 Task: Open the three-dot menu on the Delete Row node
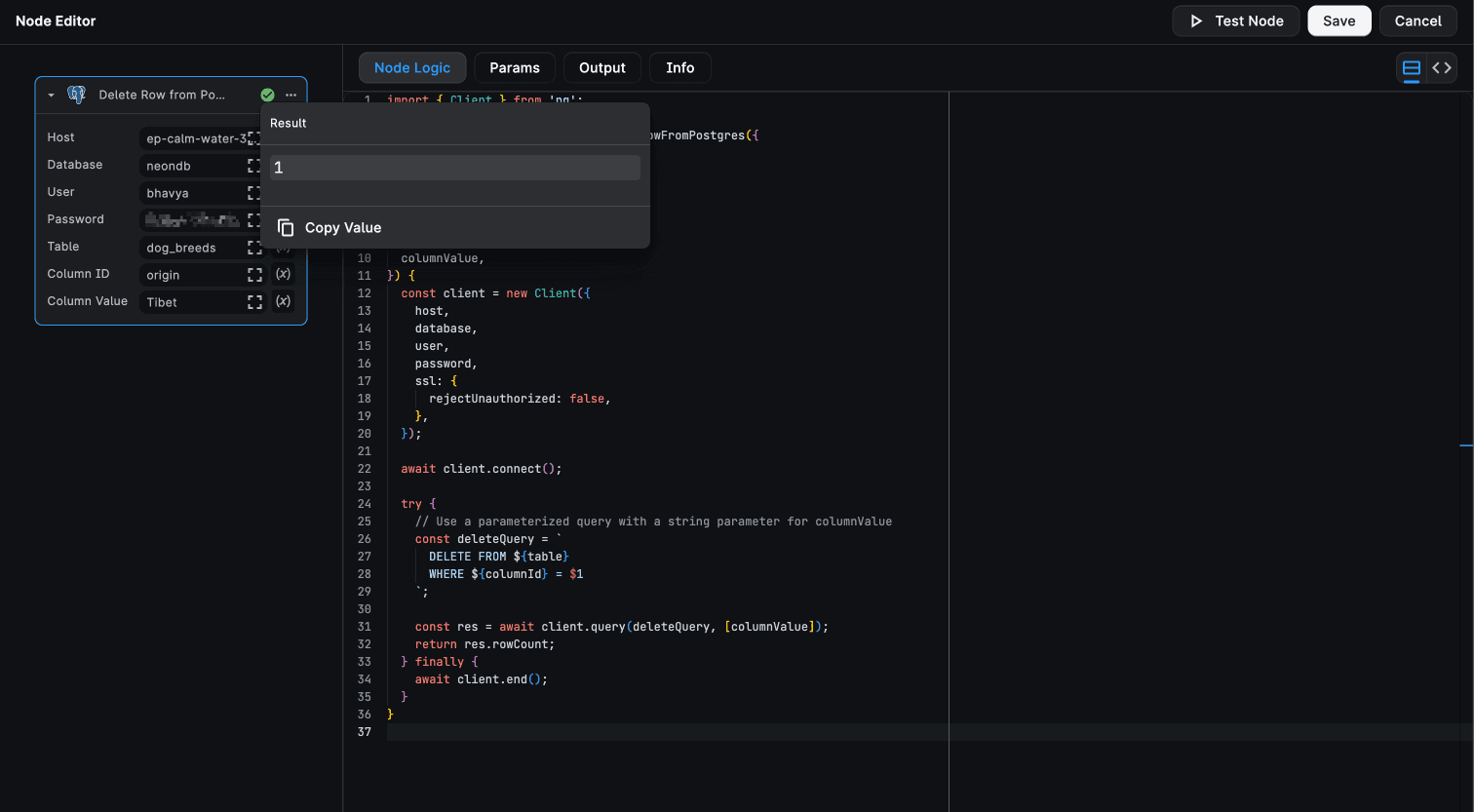[291, 94]
